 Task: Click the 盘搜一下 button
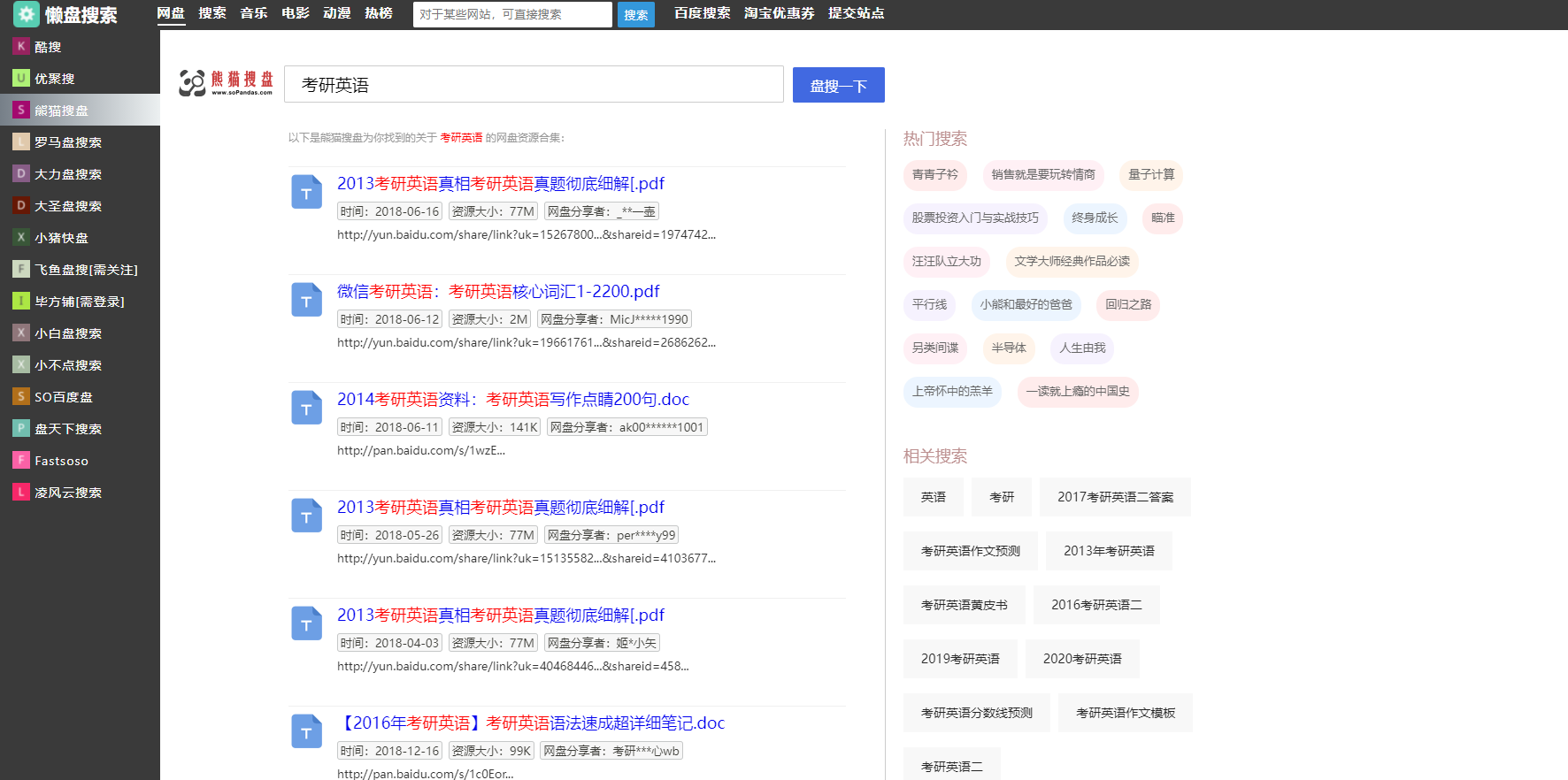839,85
